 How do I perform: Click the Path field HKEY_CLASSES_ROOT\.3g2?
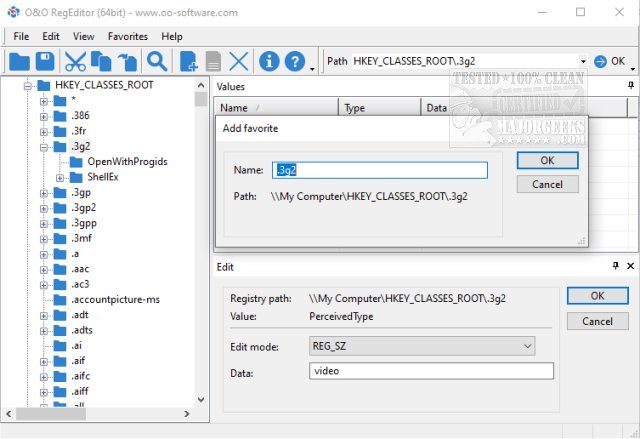click(465, 62)
